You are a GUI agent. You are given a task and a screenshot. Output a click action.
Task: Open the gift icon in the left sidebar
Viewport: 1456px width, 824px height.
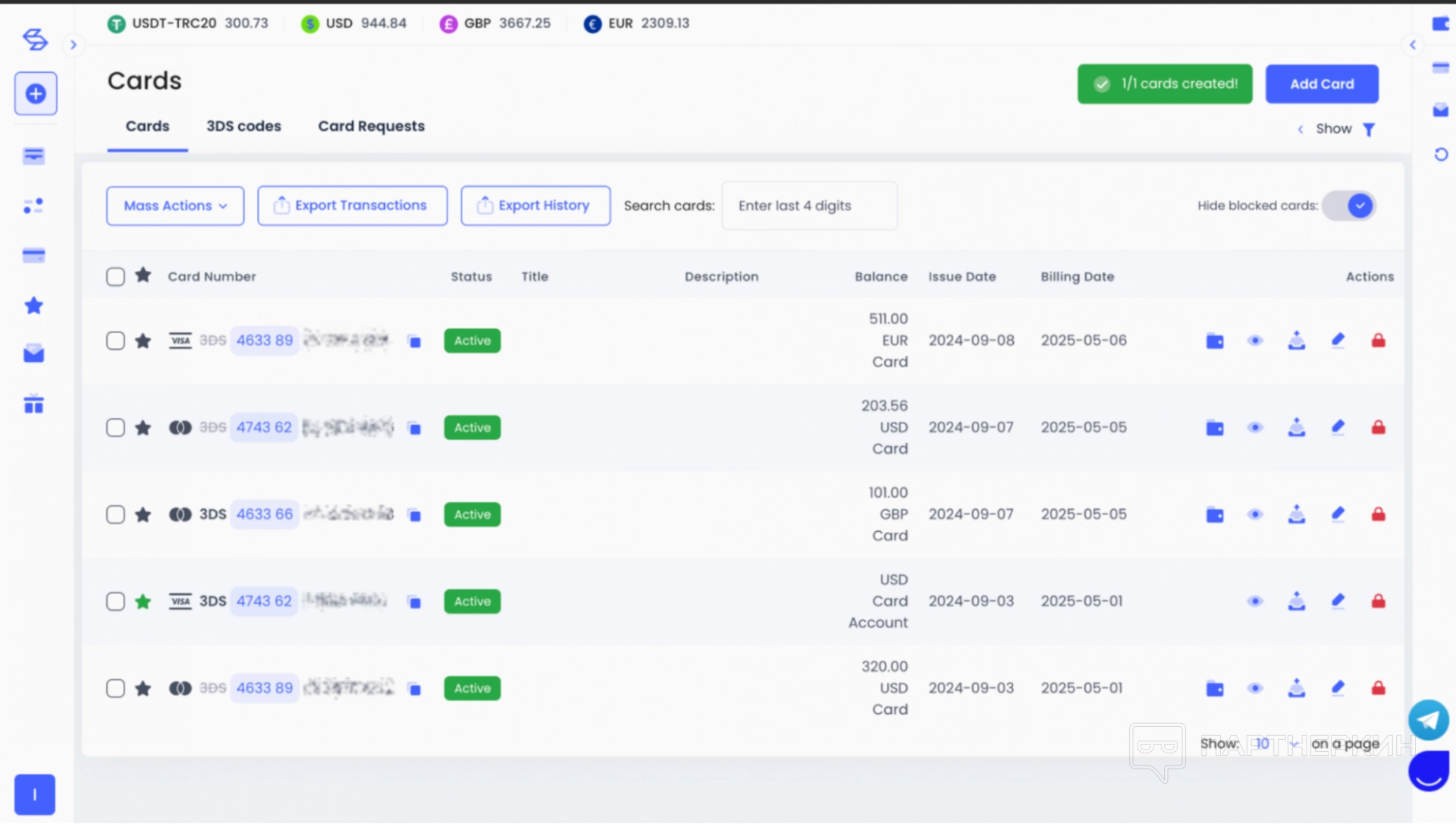34,404
